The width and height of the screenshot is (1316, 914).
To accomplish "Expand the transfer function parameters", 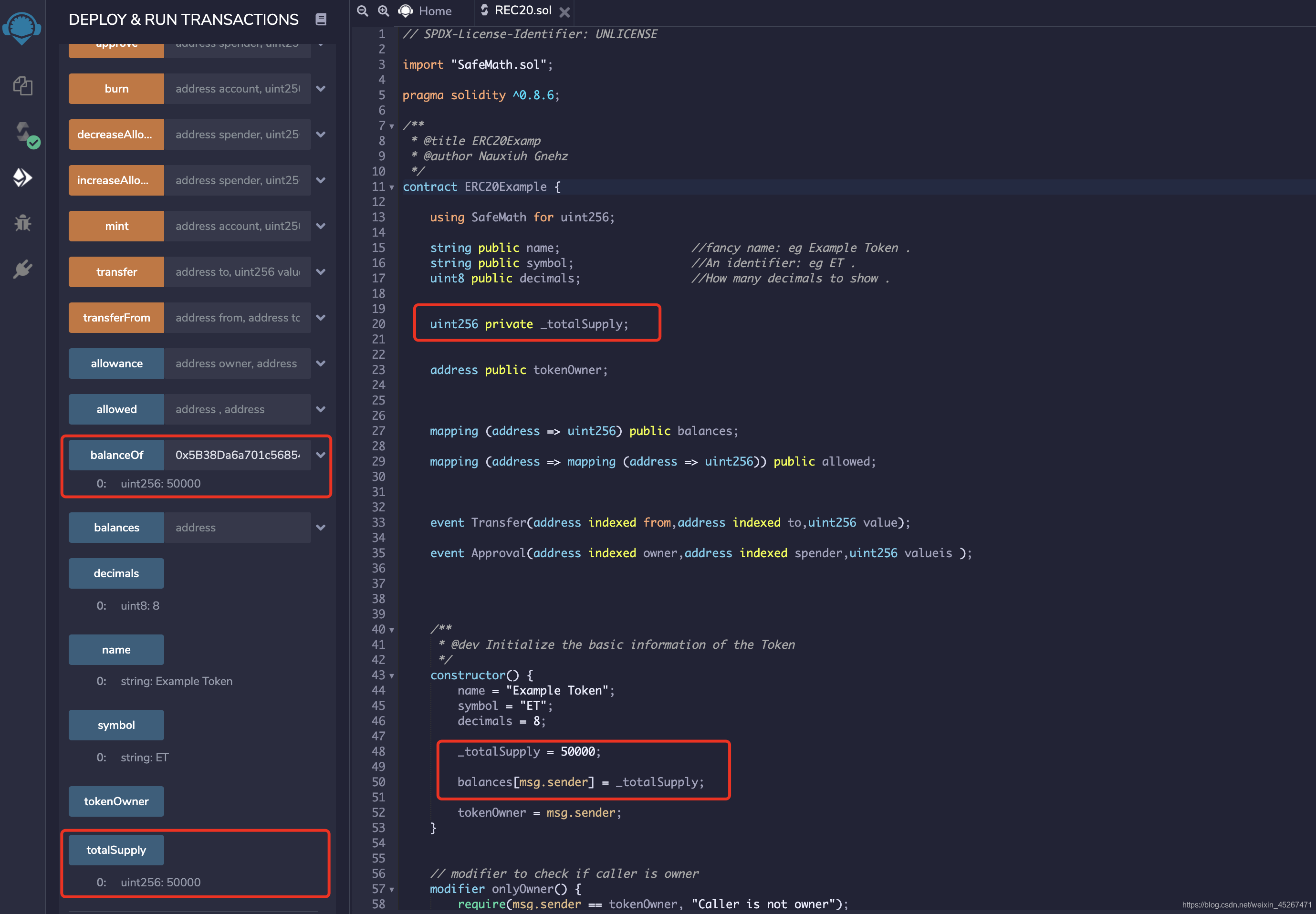I will tap(321, 272).
